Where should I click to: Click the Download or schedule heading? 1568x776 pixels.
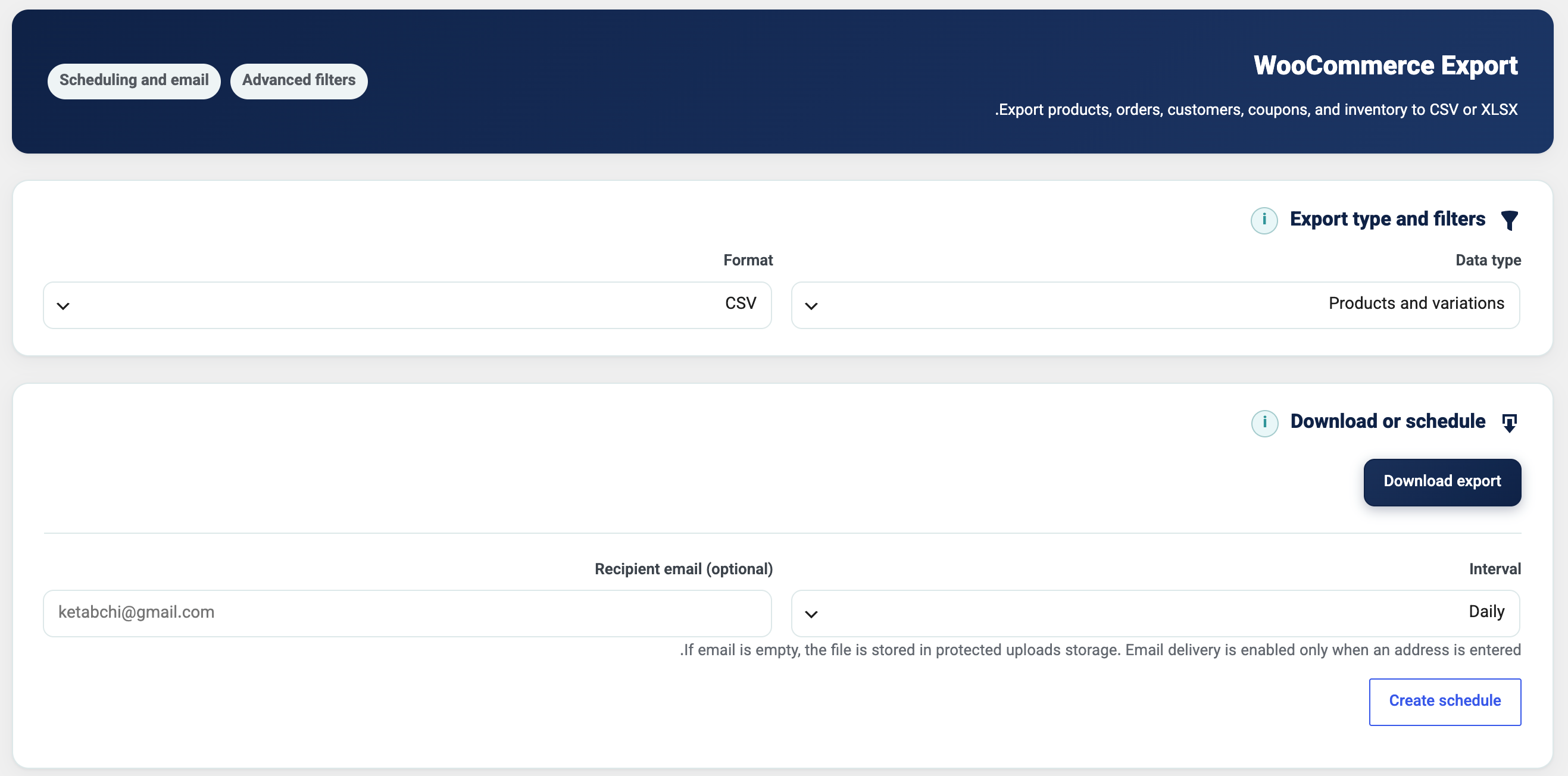1388,421
